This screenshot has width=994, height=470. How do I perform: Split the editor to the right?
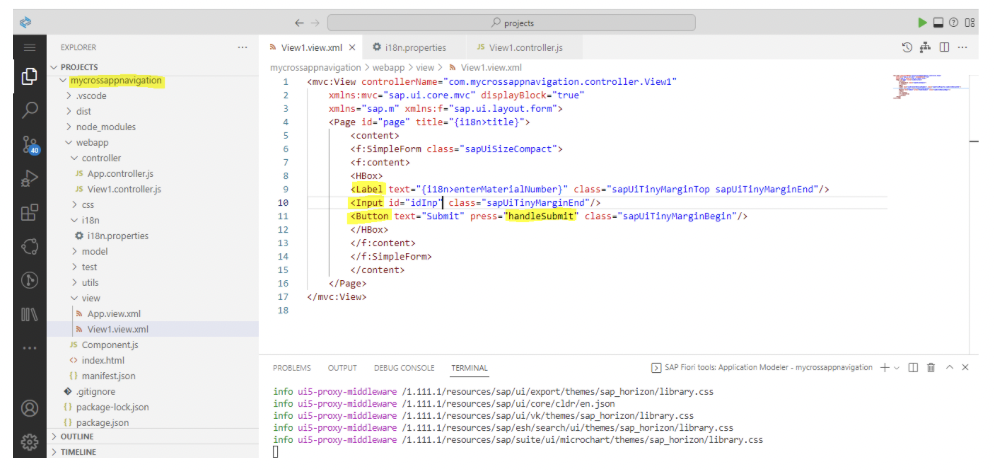click(944, 47)
